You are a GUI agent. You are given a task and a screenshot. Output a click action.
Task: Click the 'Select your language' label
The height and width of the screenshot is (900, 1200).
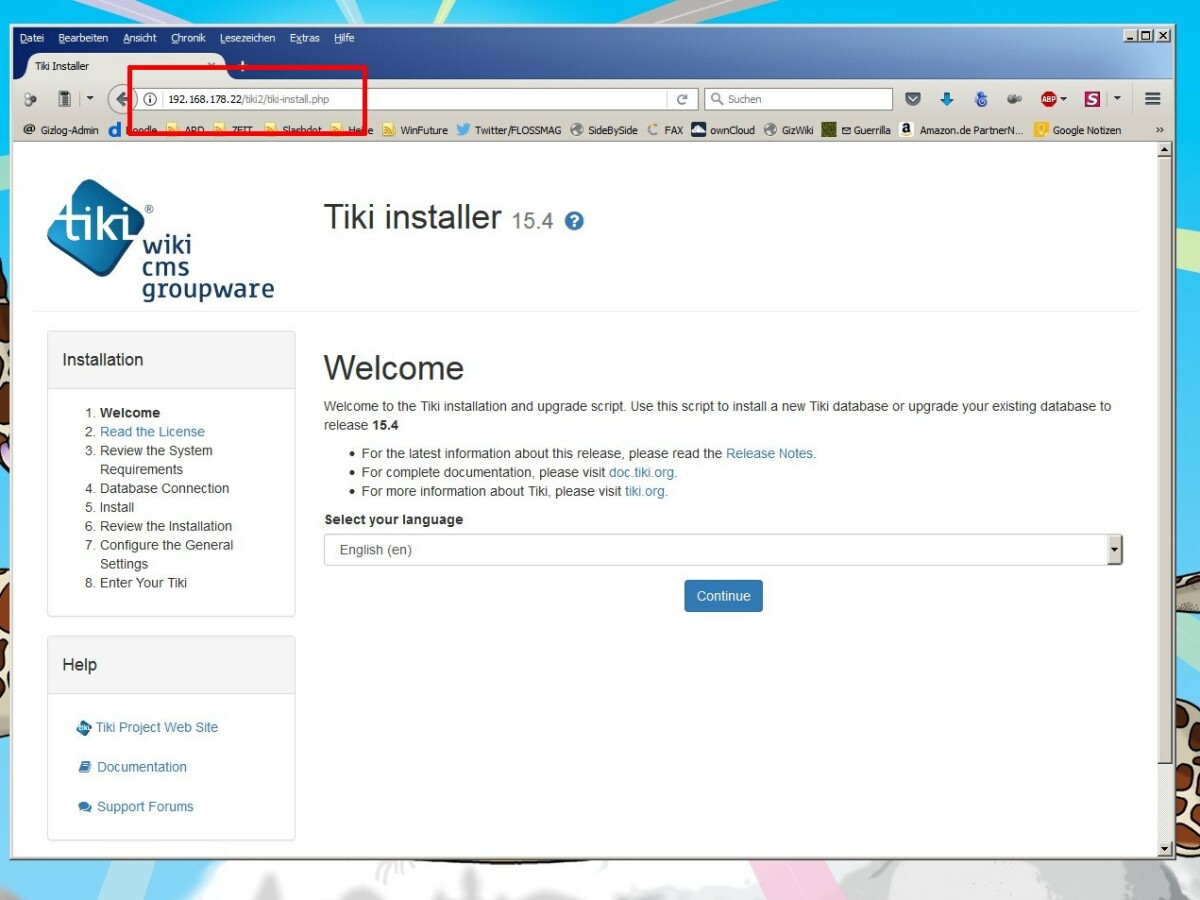click(x=394, y=520)
